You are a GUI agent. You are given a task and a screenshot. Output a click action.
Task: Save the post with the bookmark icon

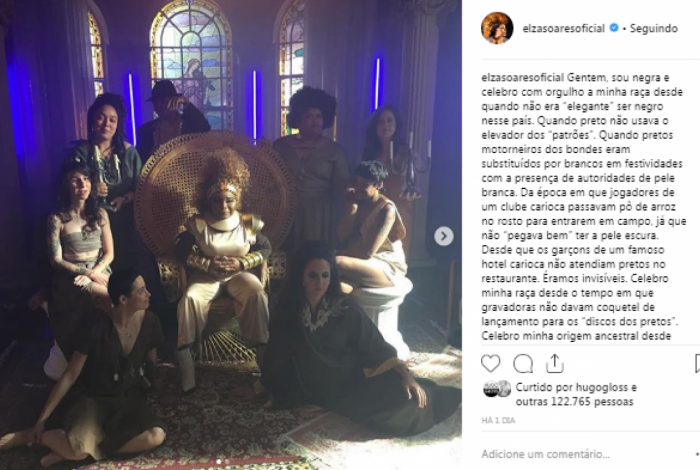click(x=697, y=364)
